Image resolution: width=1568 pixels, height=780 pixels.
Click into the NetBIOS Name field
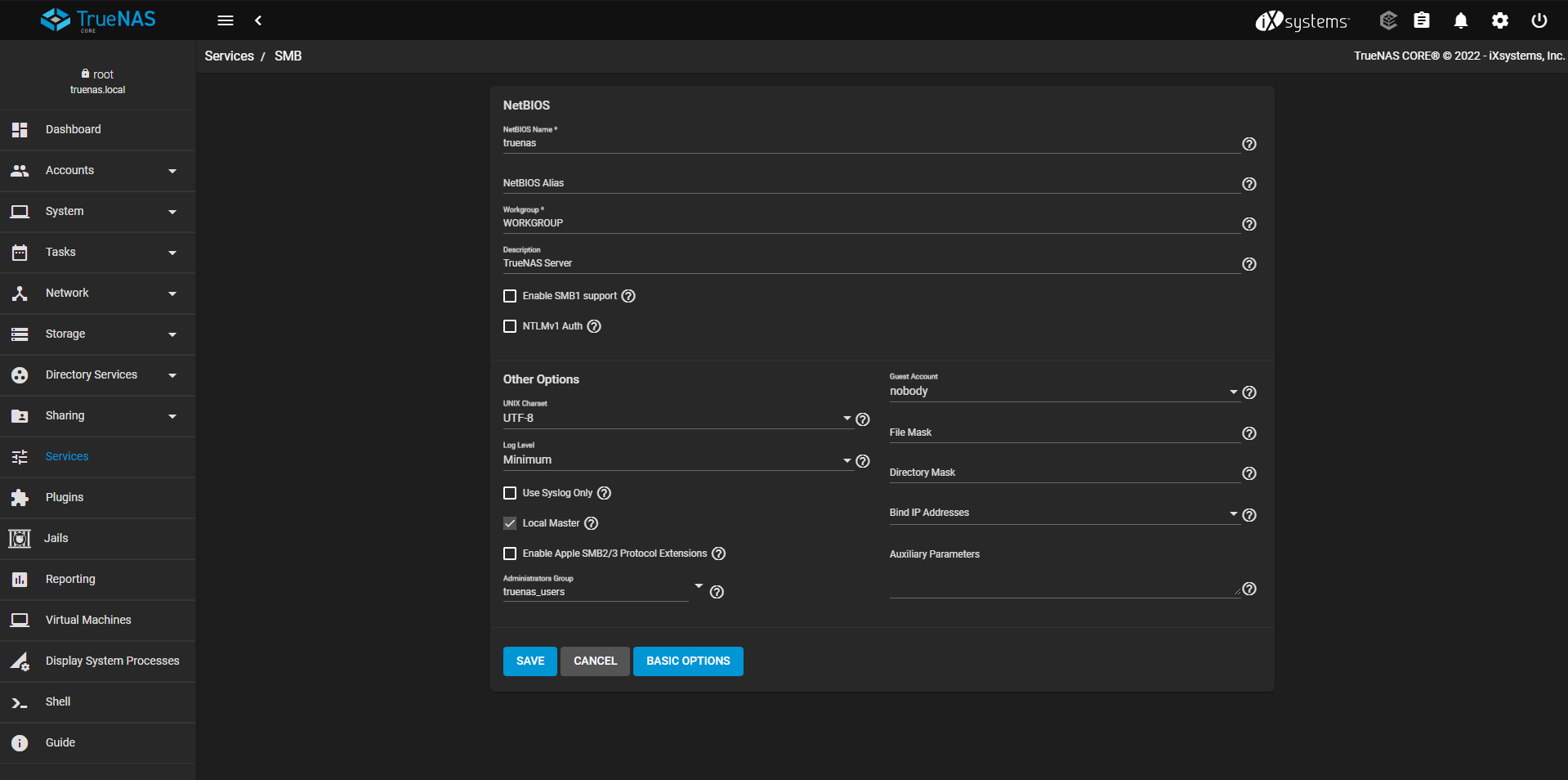[871, 143]
